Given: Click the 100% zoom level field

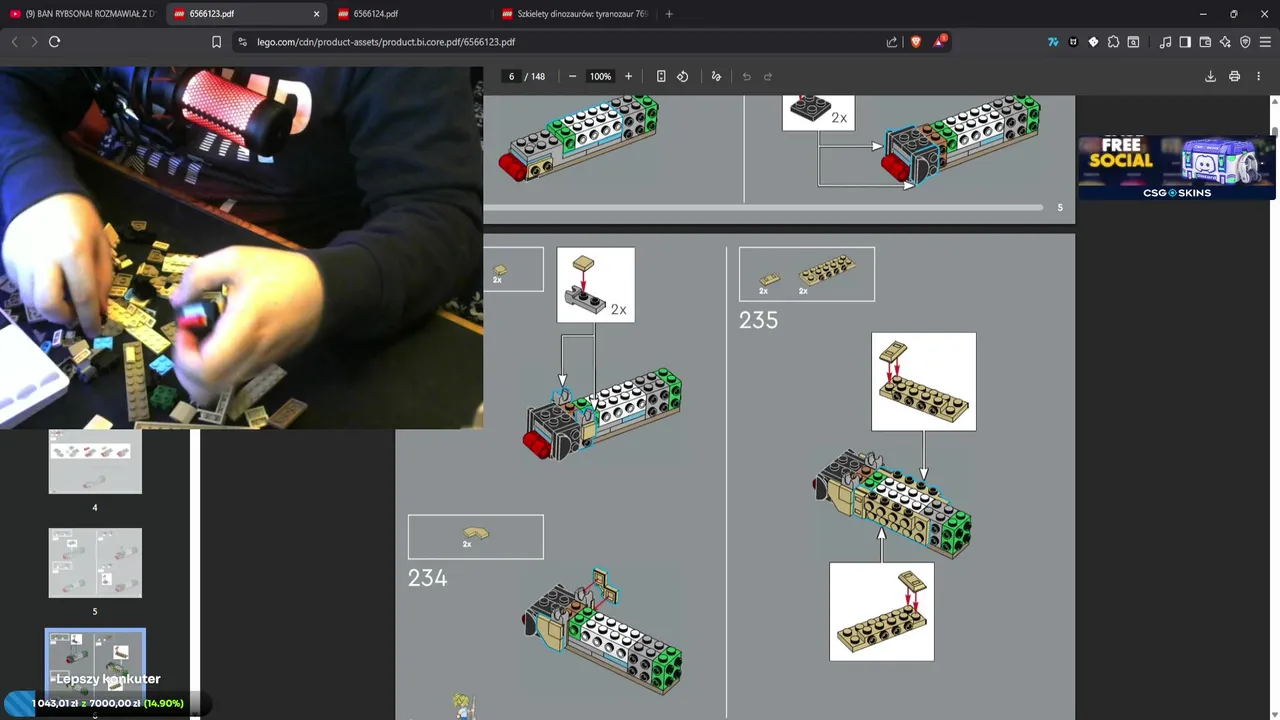Looking at the screenshot, I should coord(600,76).
